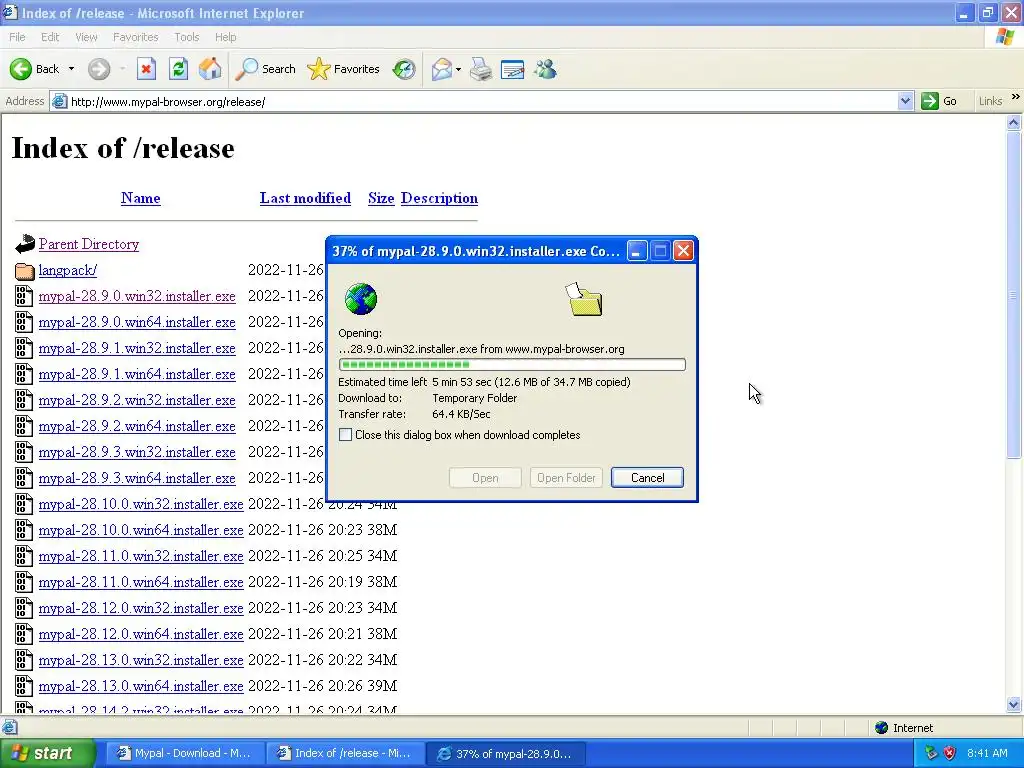
Task: Click file icon beside mypal-28.13.0.win32.installer.exe
Action: [24, 660]
